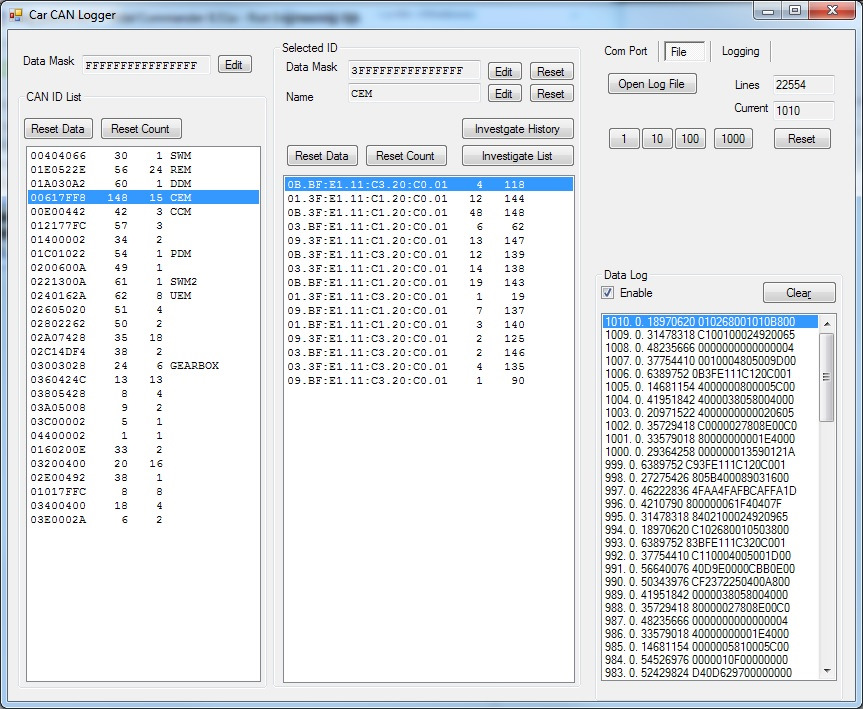The image size is (863, 709).
Task: Select data row 03.3F:E1.11:C3.20:C0.01
Action: tap(429, 367)
